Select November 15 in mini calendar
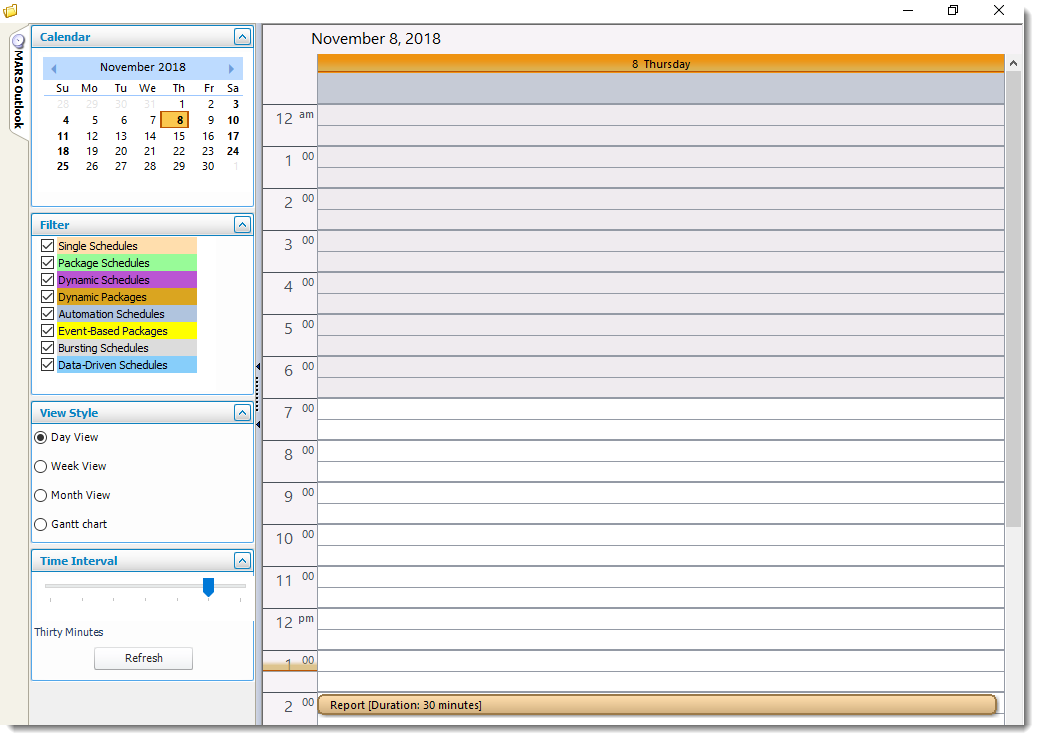 coord(179,136)
